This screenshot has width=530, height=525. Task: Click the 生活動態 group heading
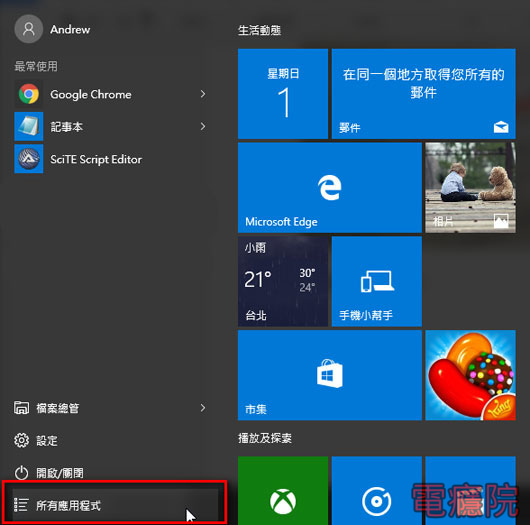[260, 30]
